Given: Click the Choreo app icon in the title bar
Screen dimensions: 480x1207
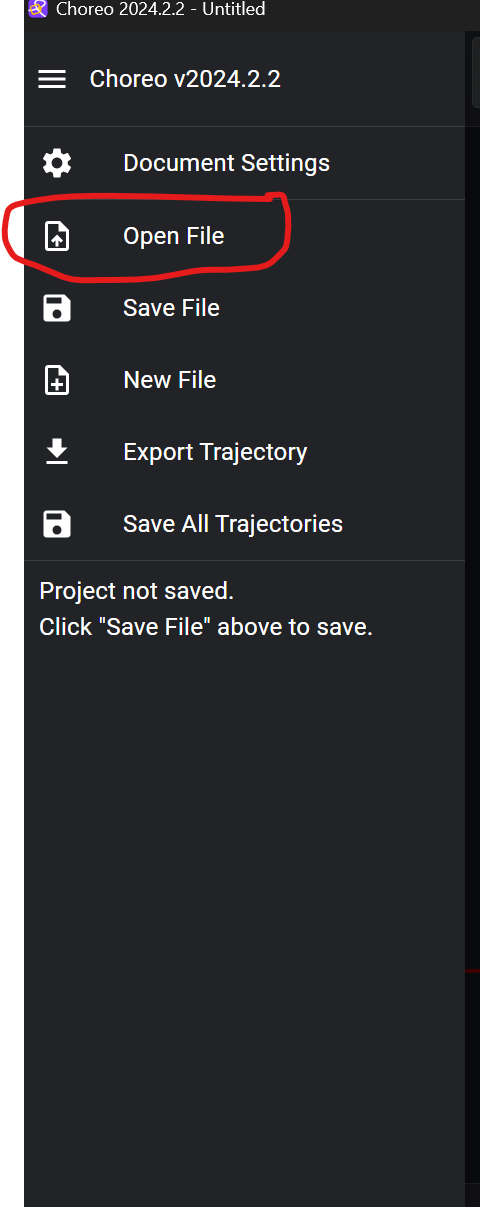Looking at the screenshot, I should point(38,10).
